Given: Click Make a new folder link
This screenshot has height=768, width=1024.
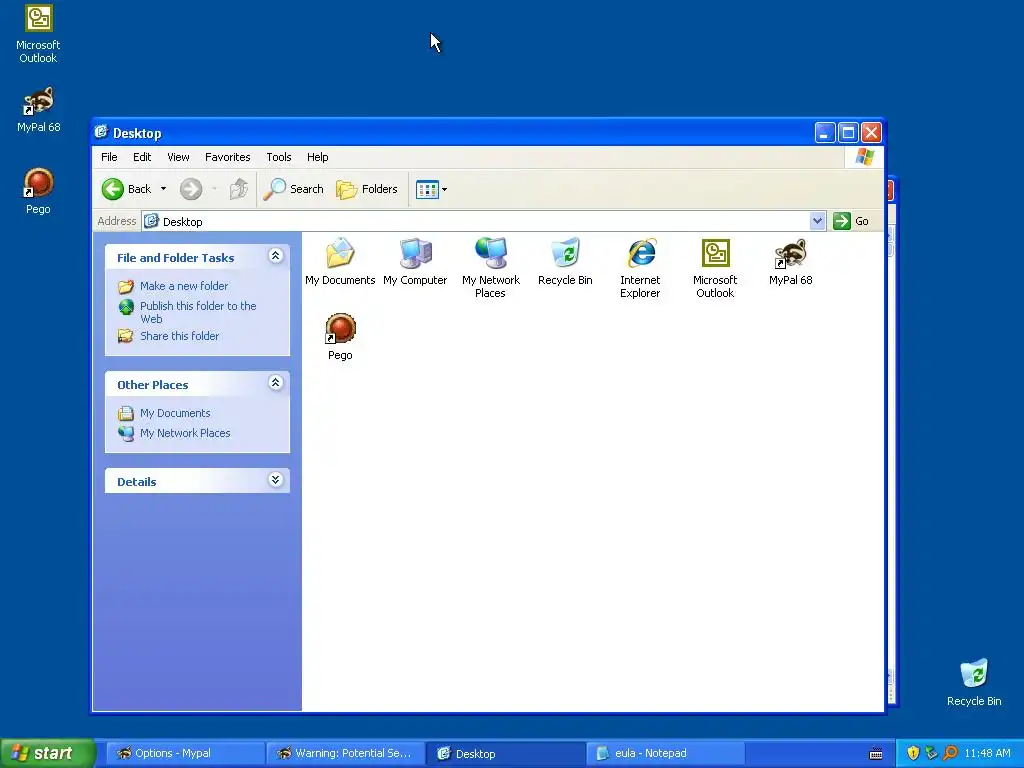Looking at the screenshot, I should [184, 286].
